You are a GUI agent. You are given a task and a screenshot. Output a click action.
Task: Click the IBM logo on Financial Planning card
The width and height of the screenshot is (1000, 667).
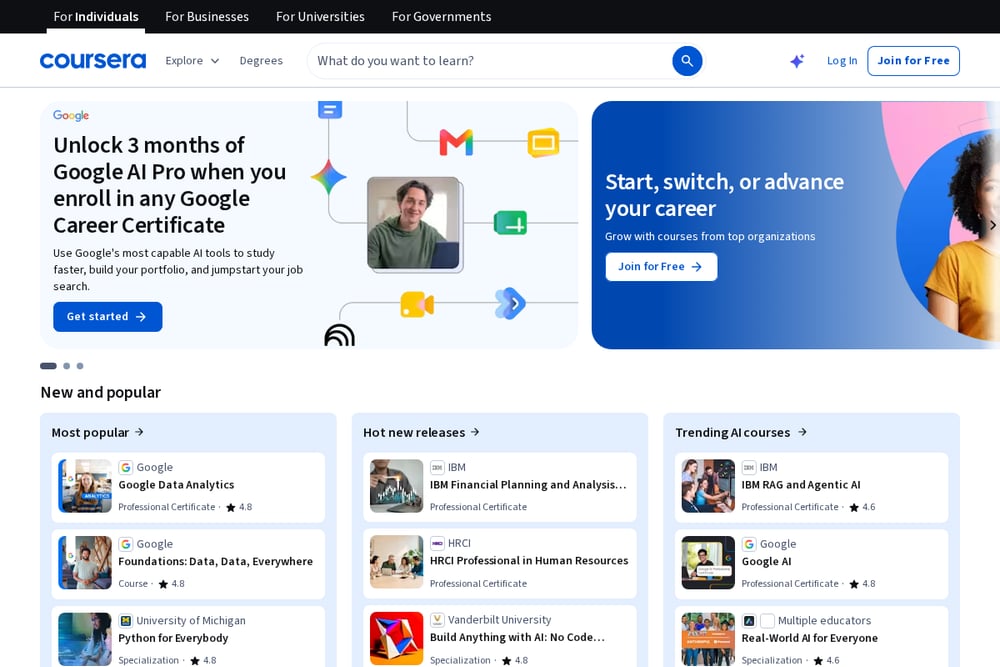(x=437, y=467)
